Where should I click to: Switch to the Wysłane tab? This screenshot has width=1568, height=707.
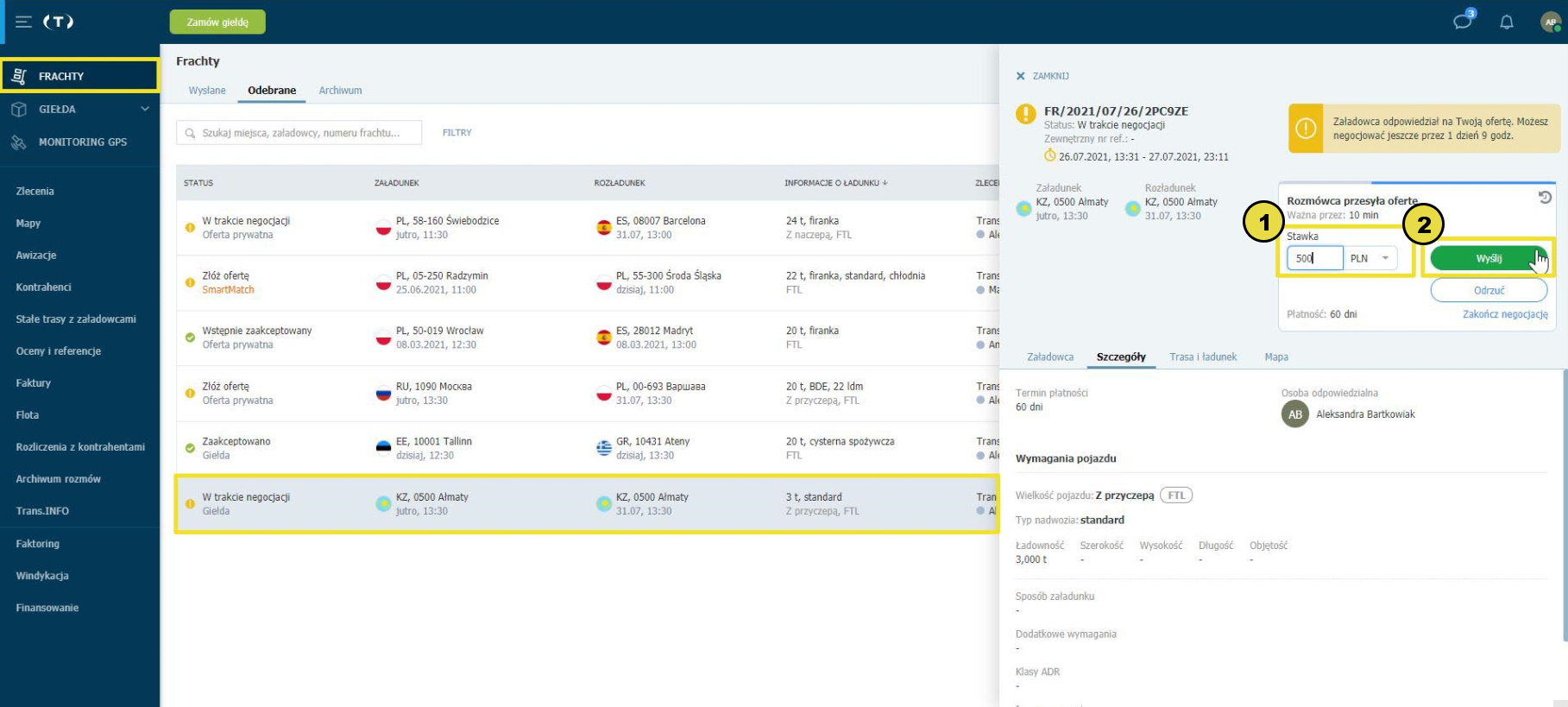207,90
